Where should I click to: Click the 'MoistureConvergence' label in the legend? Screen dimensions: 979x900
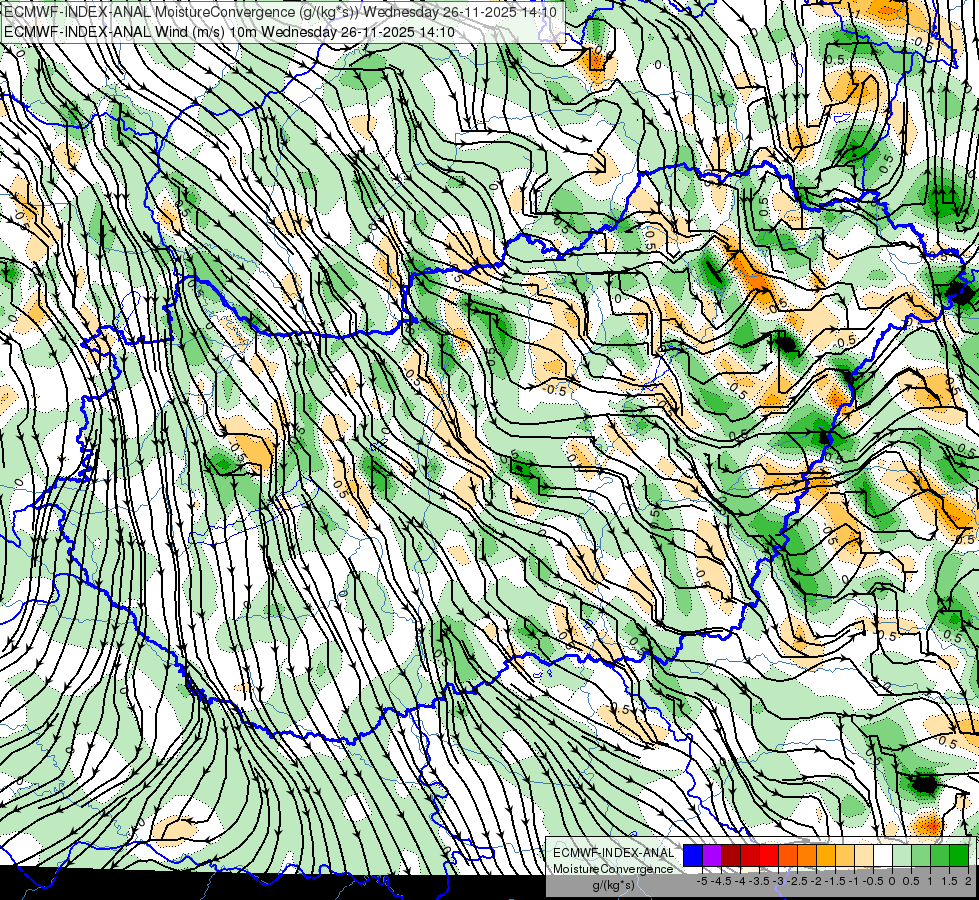[613, 869]
